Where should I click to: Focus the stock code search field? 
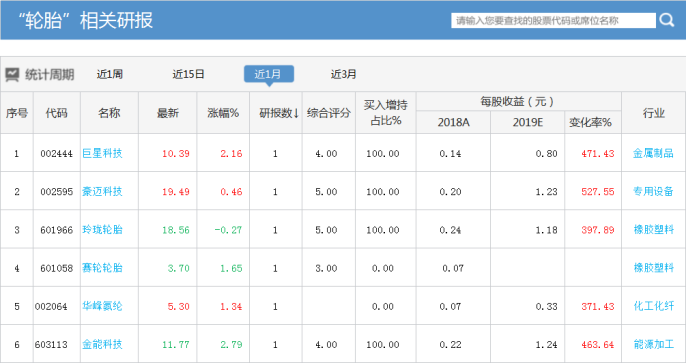553,21
